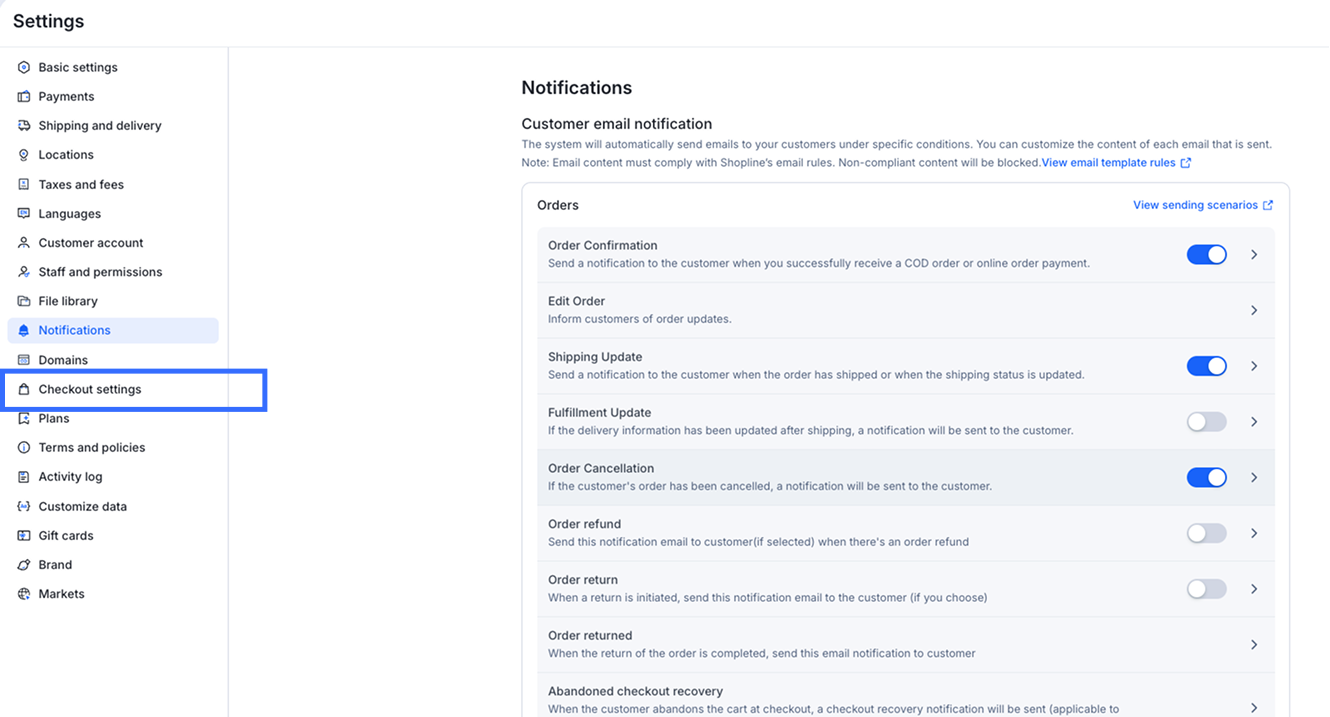Click the Shipping and delivery truck icon
Image resolution: width=1330 pixels, height=717 pixels.
pos(24,126)
